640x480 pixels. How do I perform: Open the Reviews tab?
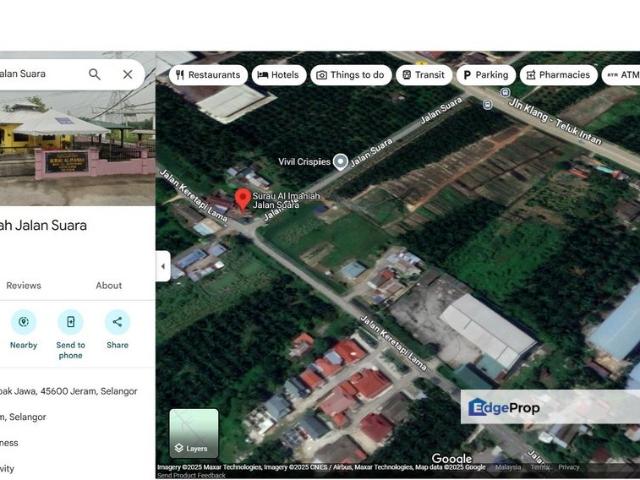click(x=24, y=285)
